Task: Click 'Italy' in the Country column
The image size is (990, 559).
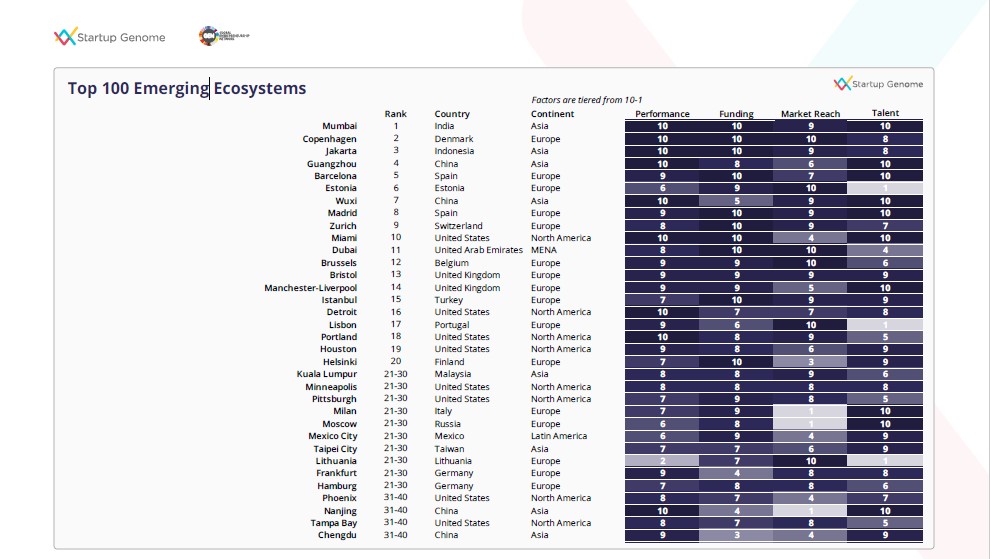Action: (443, 411)
